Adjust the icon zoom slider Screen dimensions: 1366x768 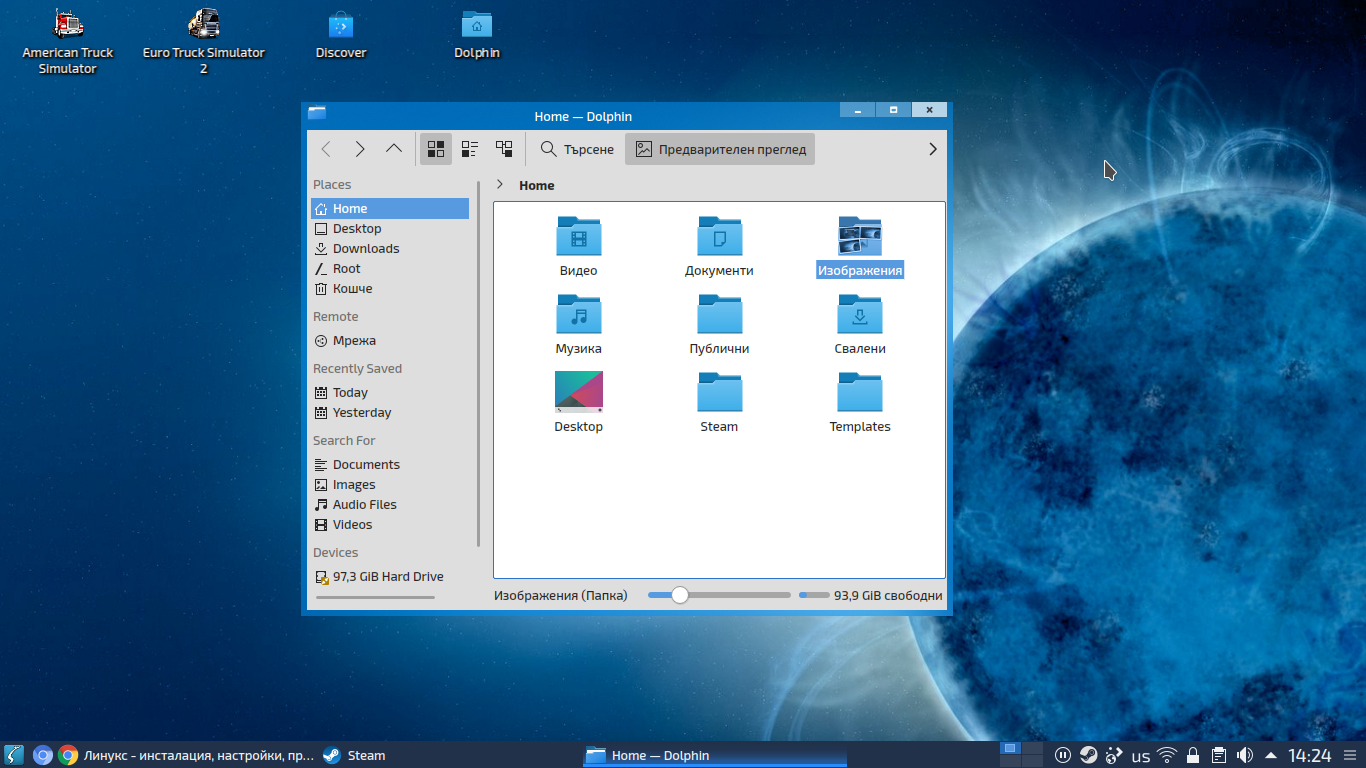[680, 595]
